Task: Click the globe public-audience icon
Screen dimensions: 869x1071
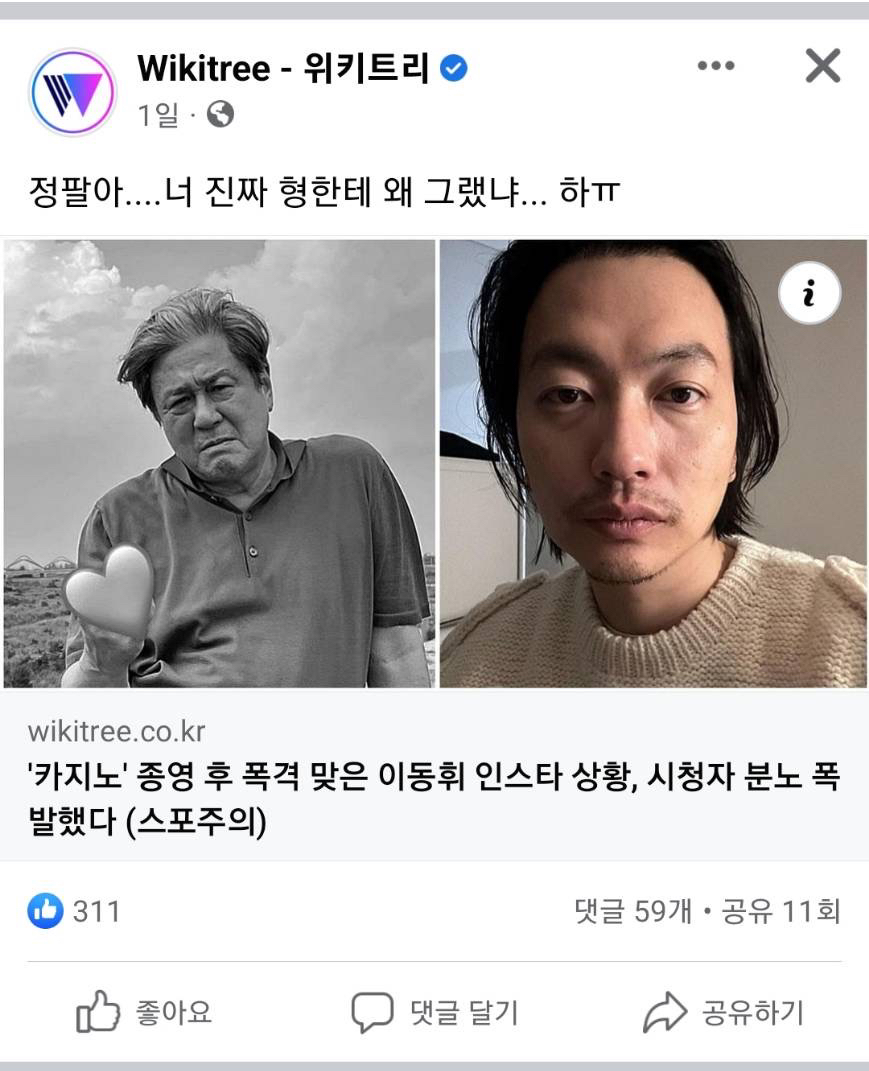Action: click(x=220, y=114)
